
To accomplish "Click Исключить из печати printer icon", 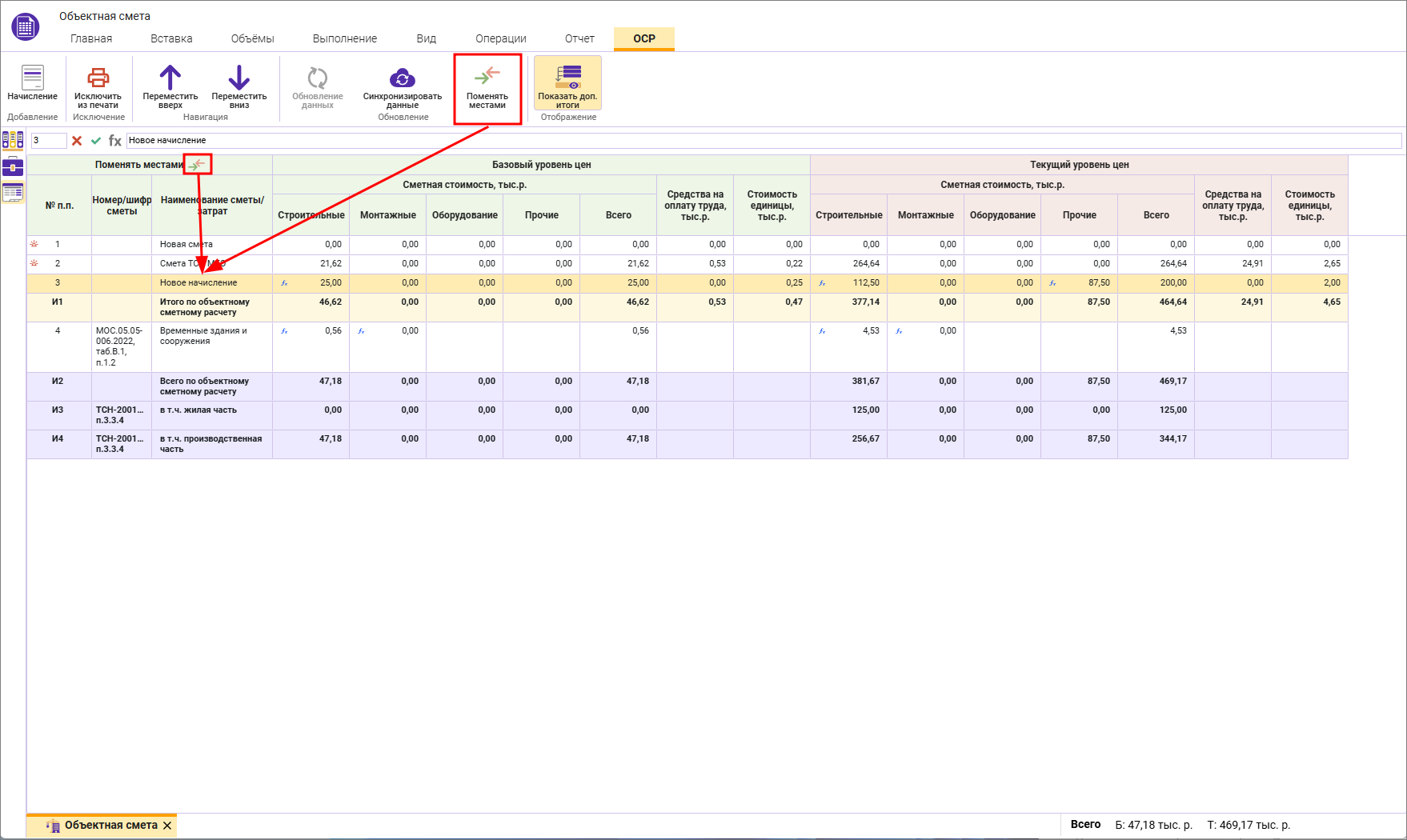I will click(98, 78).
